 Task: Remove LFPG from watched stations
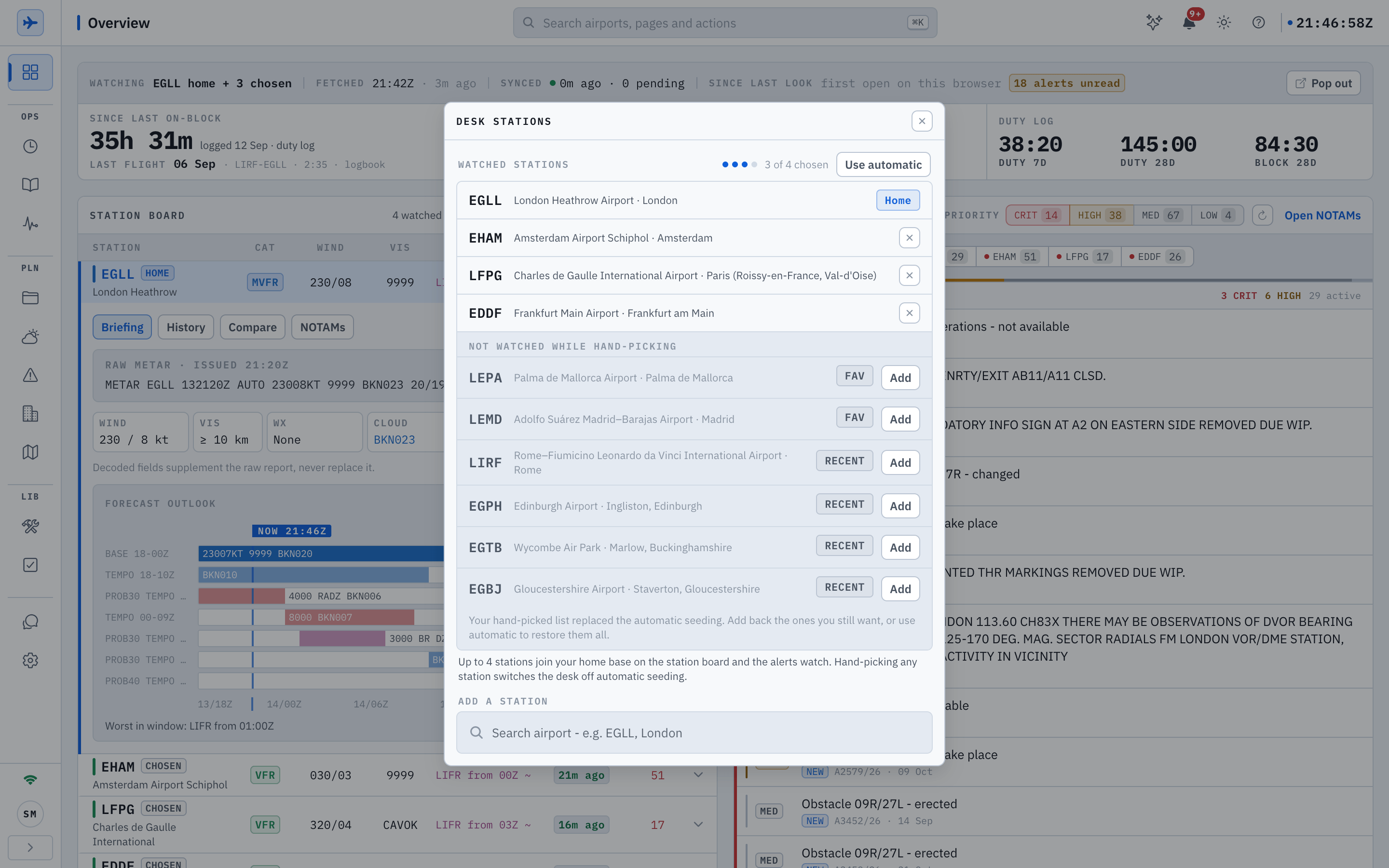tap(909, 275)
